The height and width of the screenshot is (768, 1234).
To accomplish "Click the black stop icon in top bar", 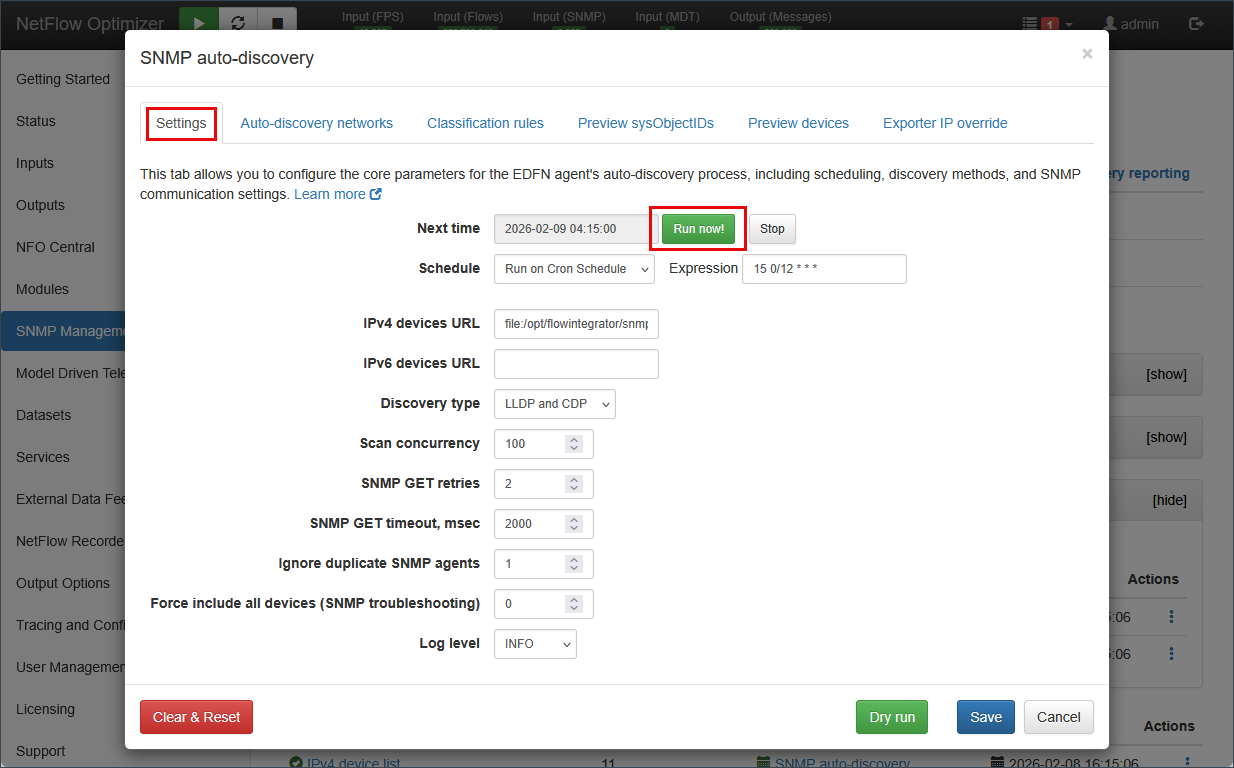I will coord(277,23).
